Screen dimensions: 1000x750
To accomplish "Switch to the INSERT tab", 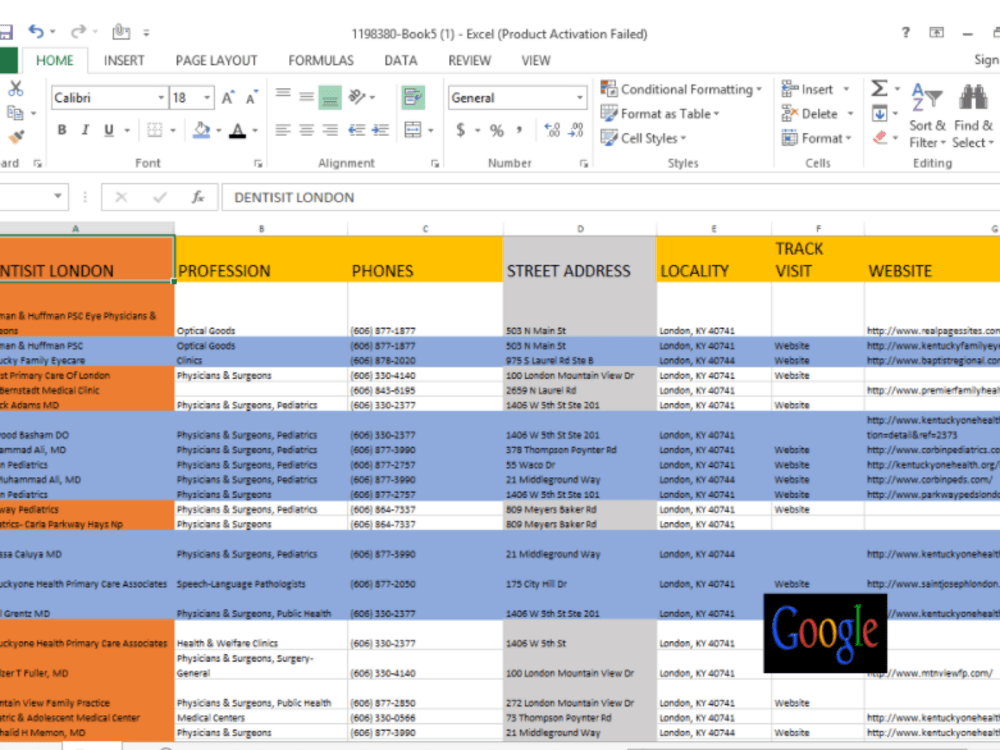I will [x=124, y=61].
